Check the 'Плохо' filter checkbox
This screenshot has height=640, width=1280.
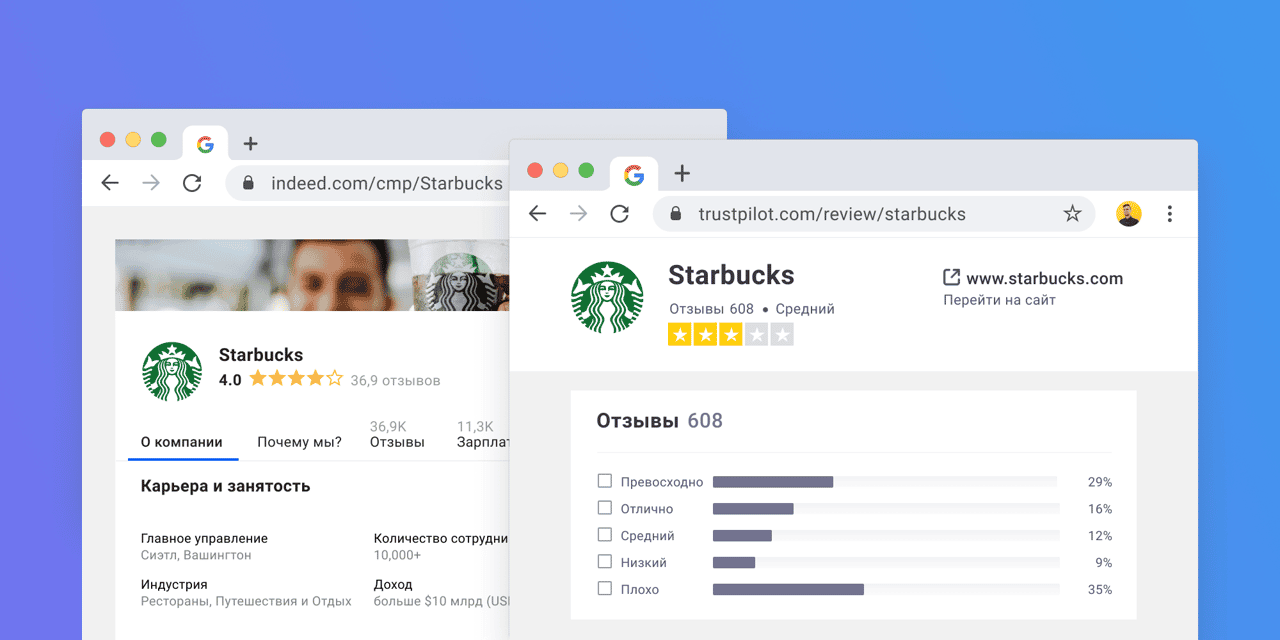[604, 589]
